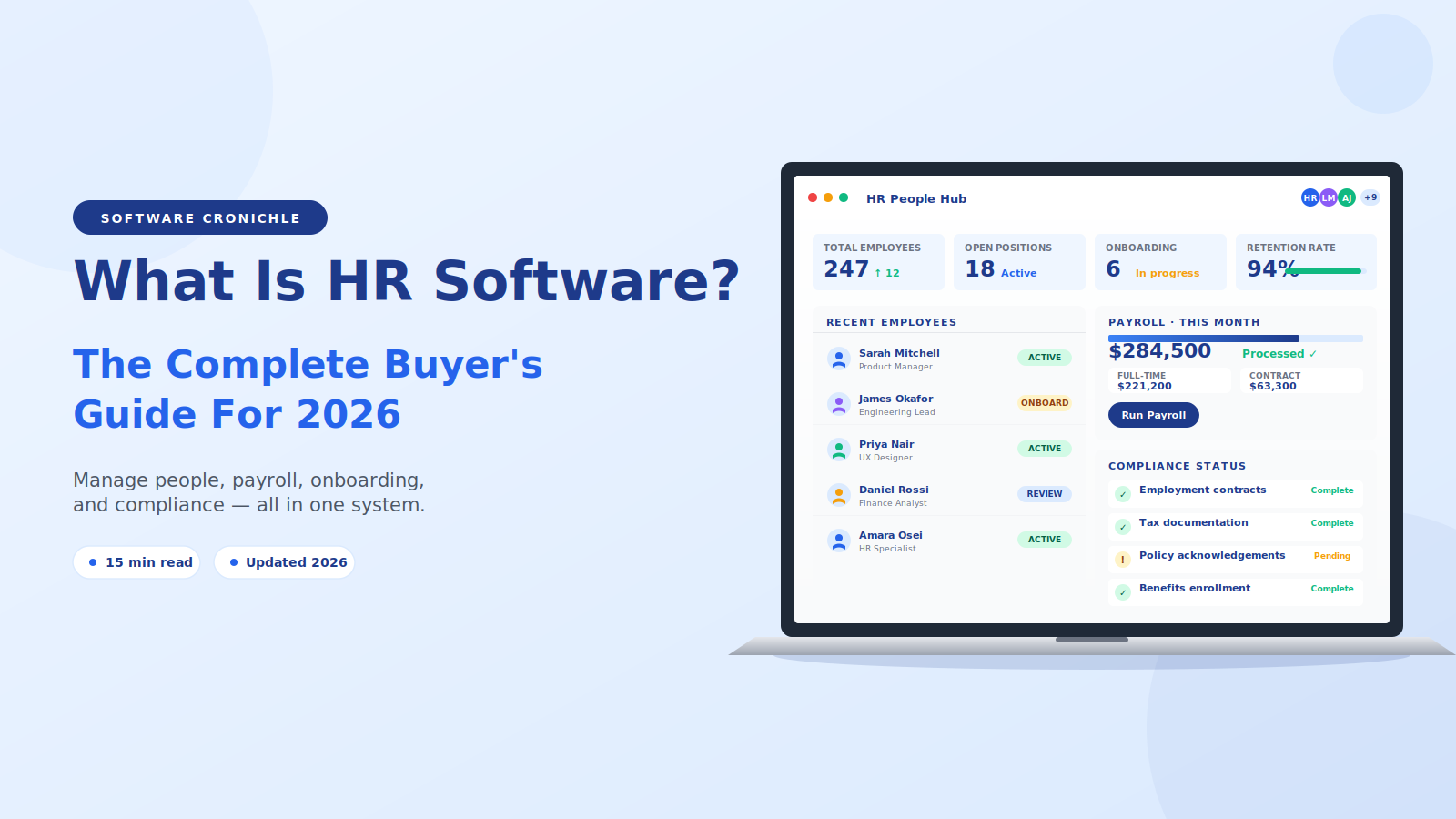Click the Updated 2026 pill
This screenshot has width=1456, height=819.
(284, 562)
